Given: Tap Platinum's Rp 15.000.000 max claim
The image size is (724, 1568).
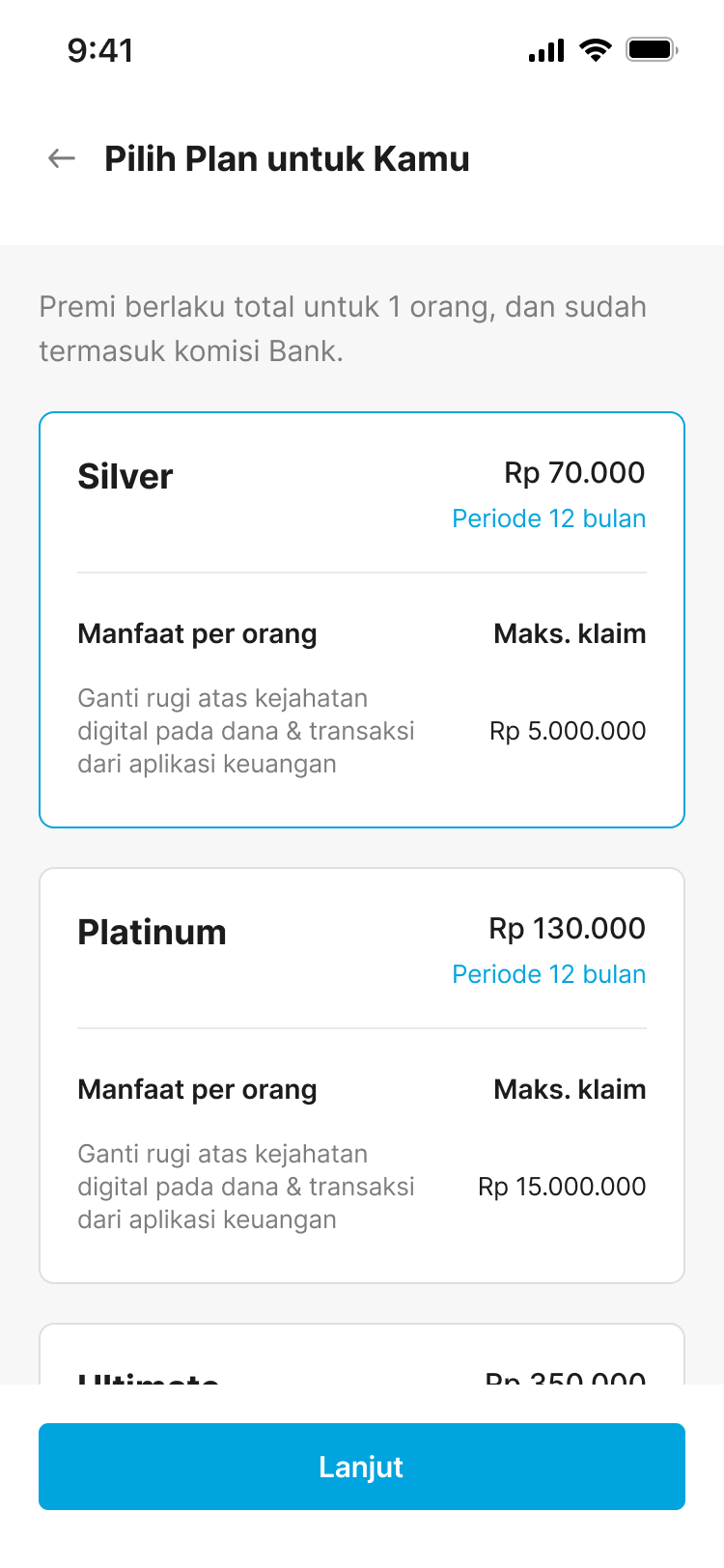Looking at the screenshot, I should click(x=562, y=1187).
